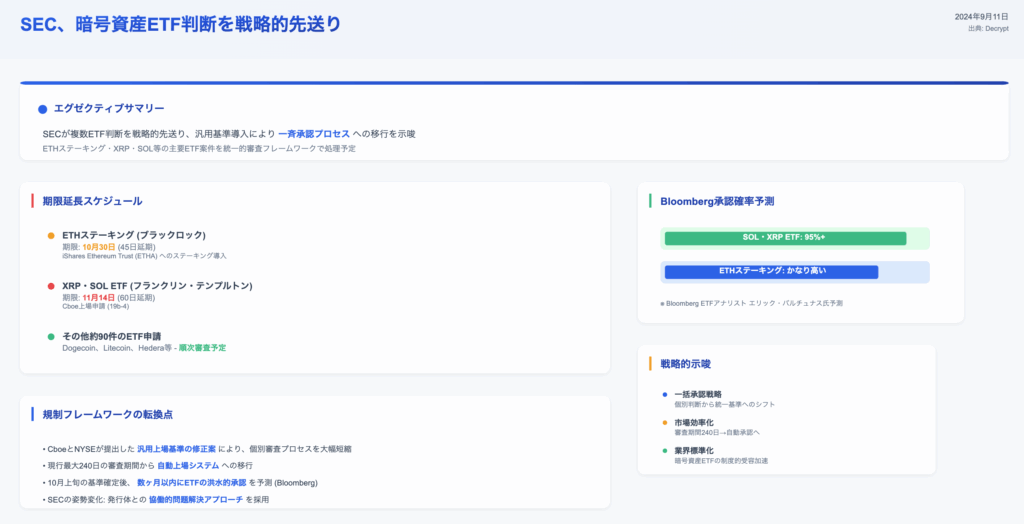Click the Bloomberg ETFアナリスト エリック・バルチュナス氏予測 note
The width and height of the screenshot is (1024, 524).
point(752,303)
